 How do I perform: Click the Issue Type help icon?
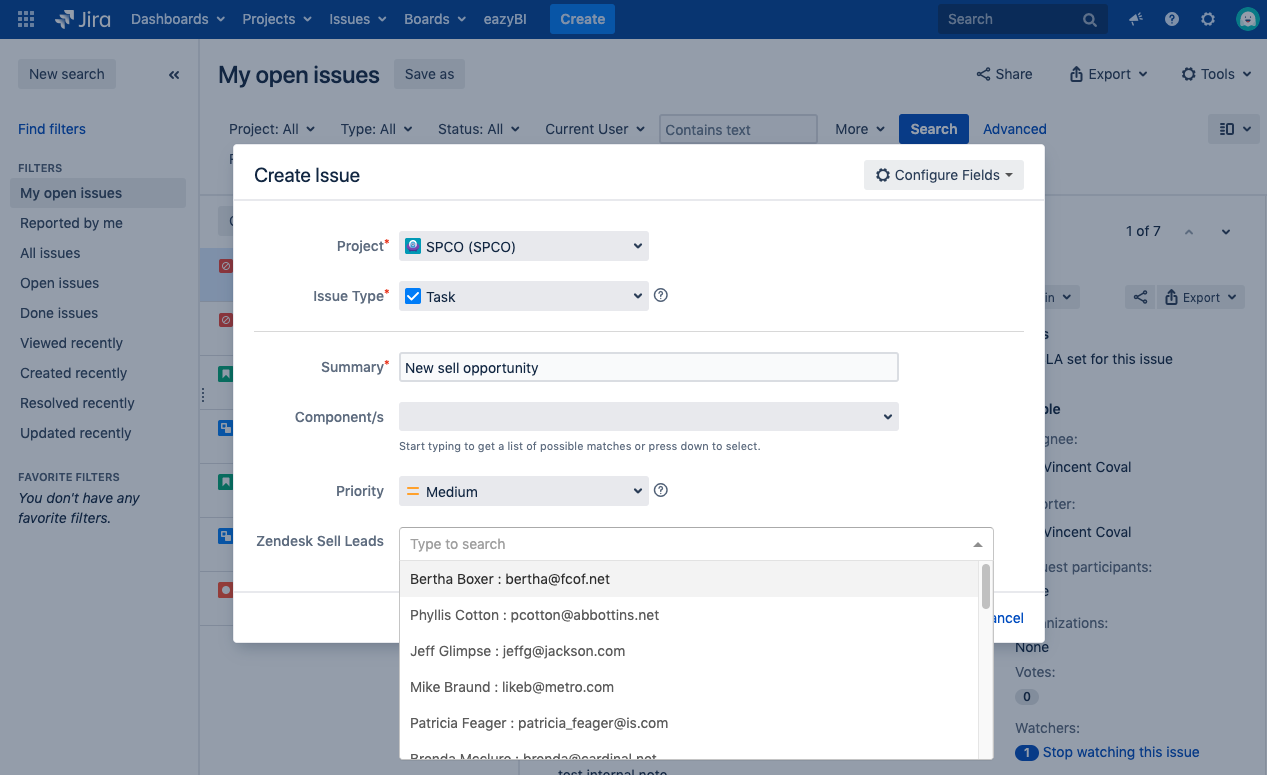coord(660,296)
